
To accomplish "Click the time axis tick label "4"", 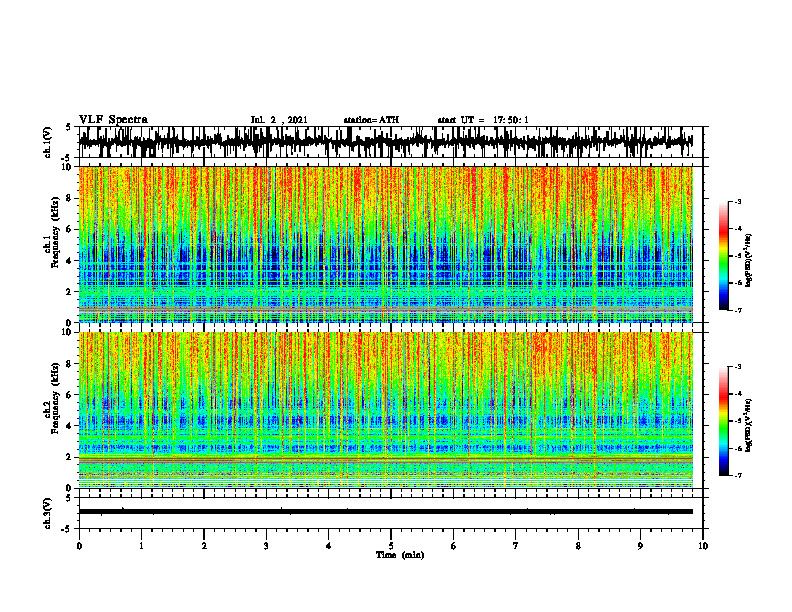I will (x=329, y=546).
